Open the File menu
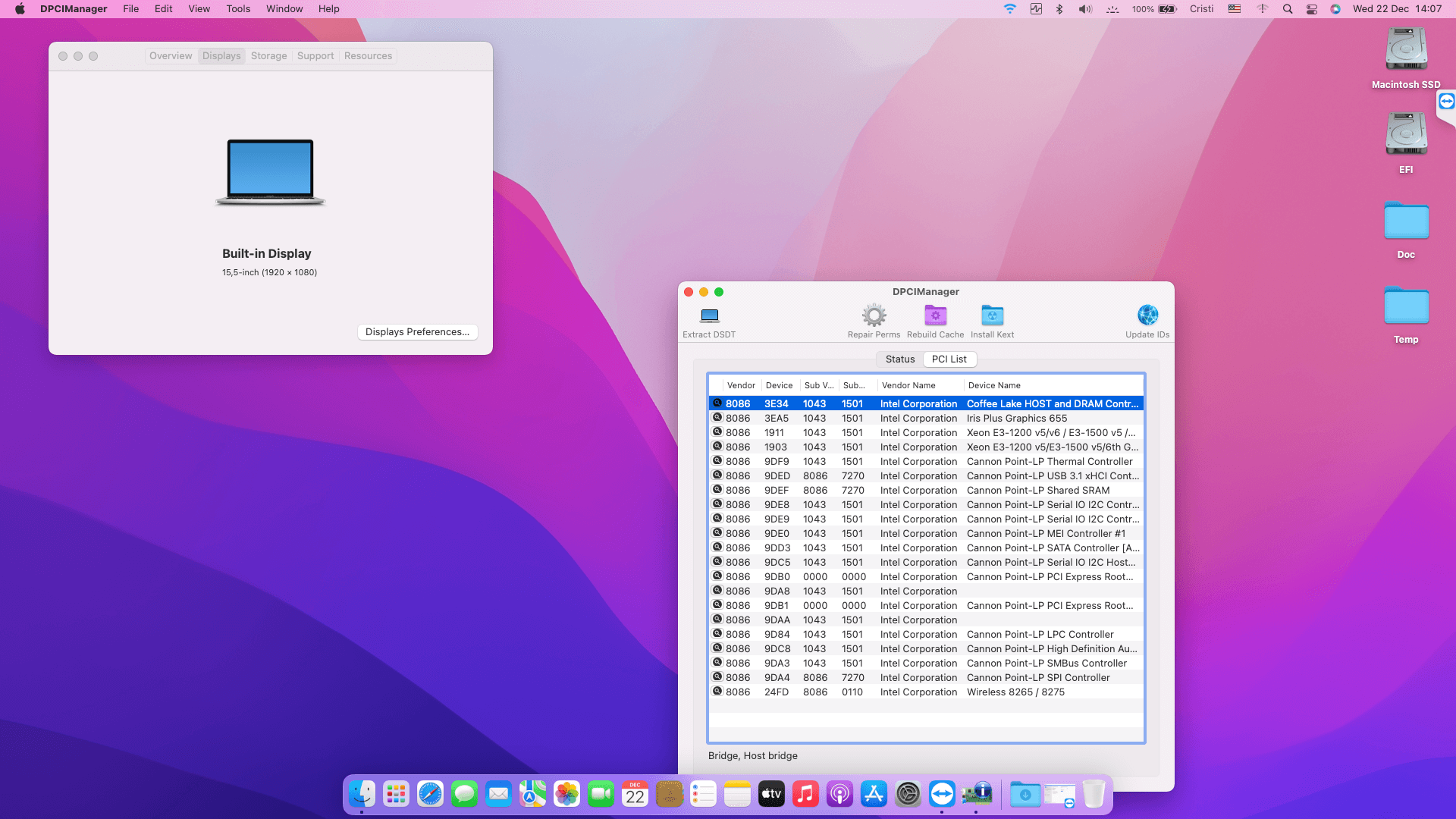The image size is (1456, 819). click(x=130, y=9)
